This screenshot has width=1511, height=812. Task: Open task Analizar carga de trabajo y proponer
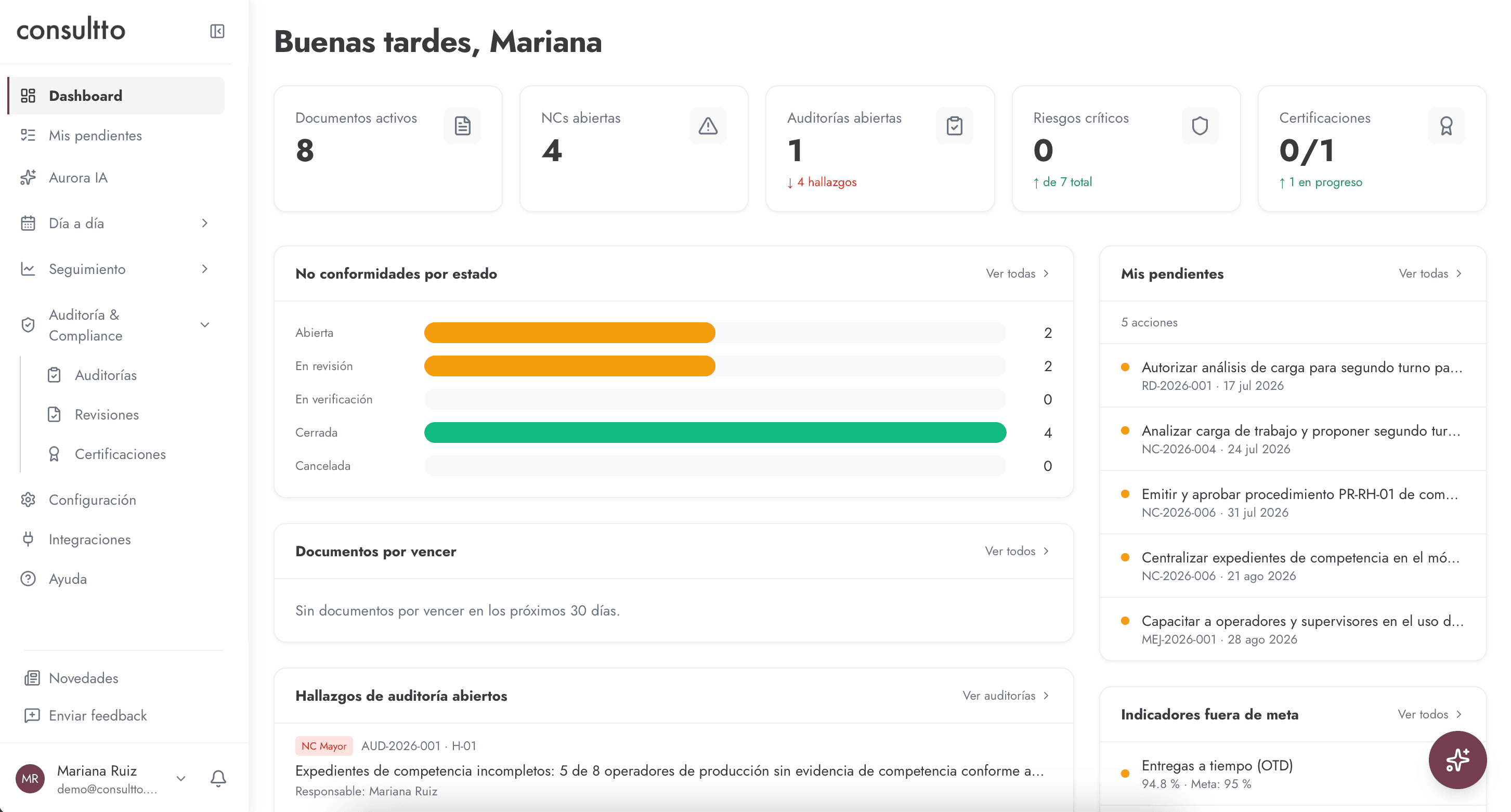(x=1293, y=439)
